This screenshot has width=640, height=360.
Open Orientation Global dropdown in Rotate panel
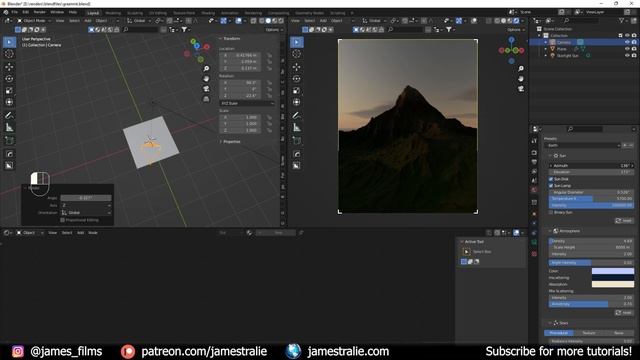tap(86, 213)
